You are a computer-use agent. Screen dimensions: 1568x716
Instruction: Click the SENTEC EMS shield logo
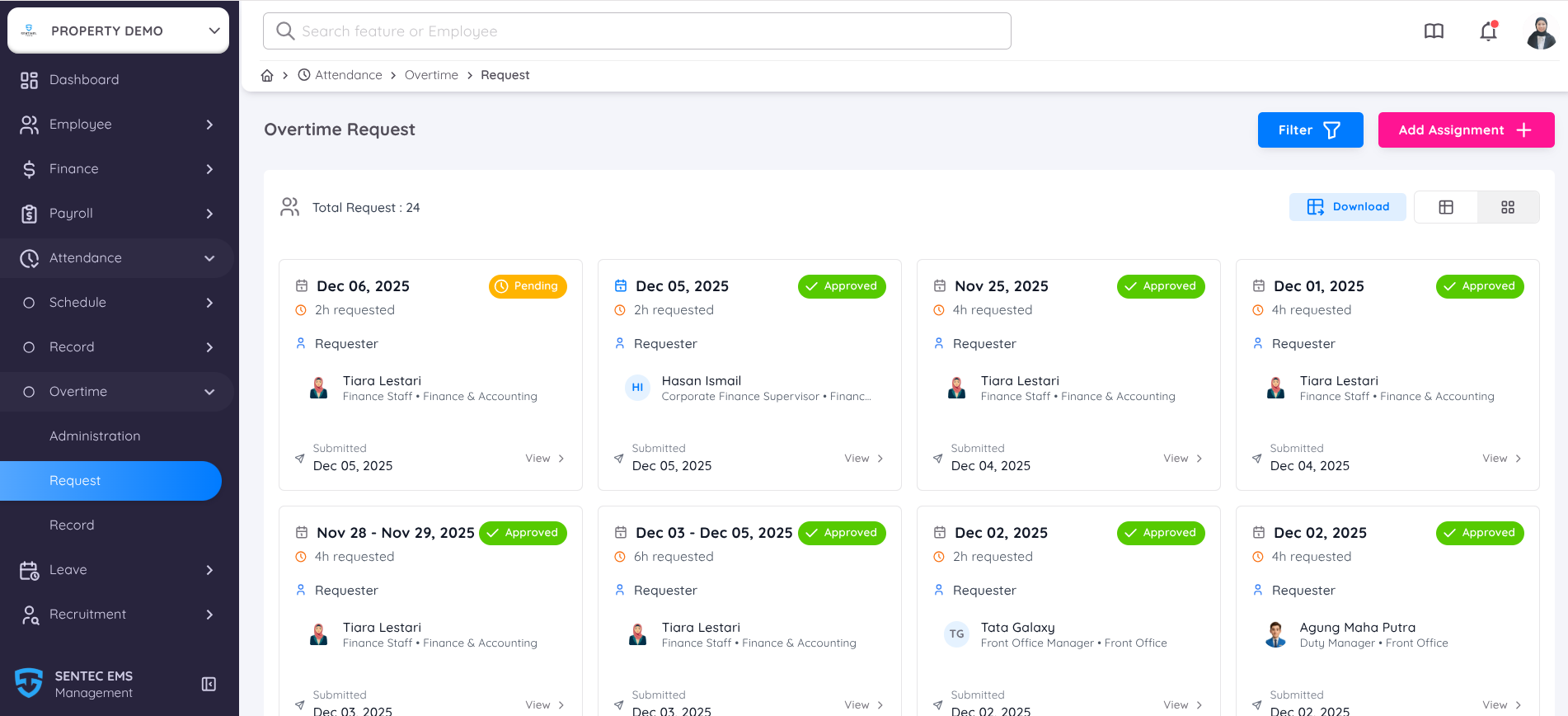click(29, 683)
